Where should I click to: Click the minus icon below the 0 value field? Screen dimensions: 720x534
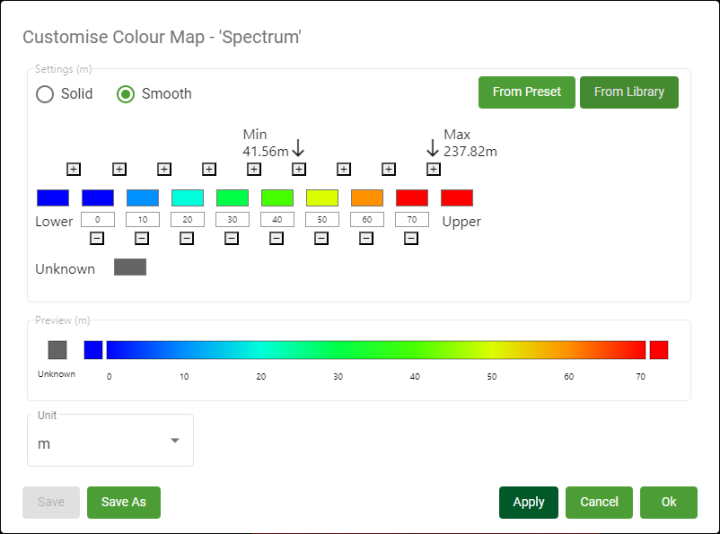click(x=97, y=238)
